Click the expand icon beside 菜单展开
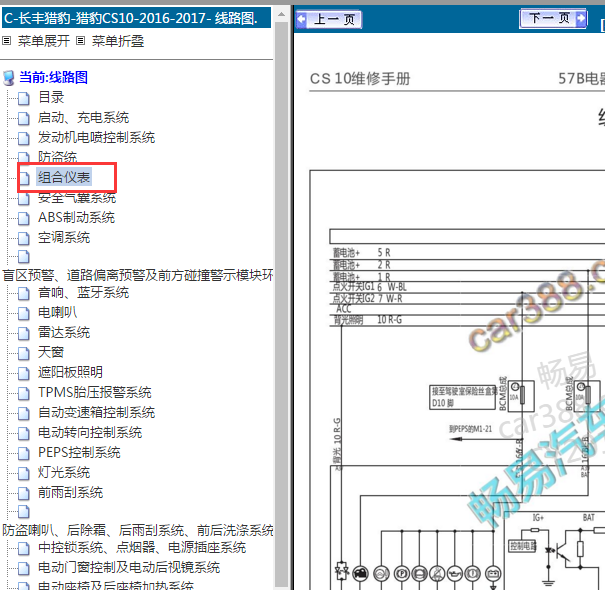The height and width of the screenshot is (590, 605). (x=7, y=41)
